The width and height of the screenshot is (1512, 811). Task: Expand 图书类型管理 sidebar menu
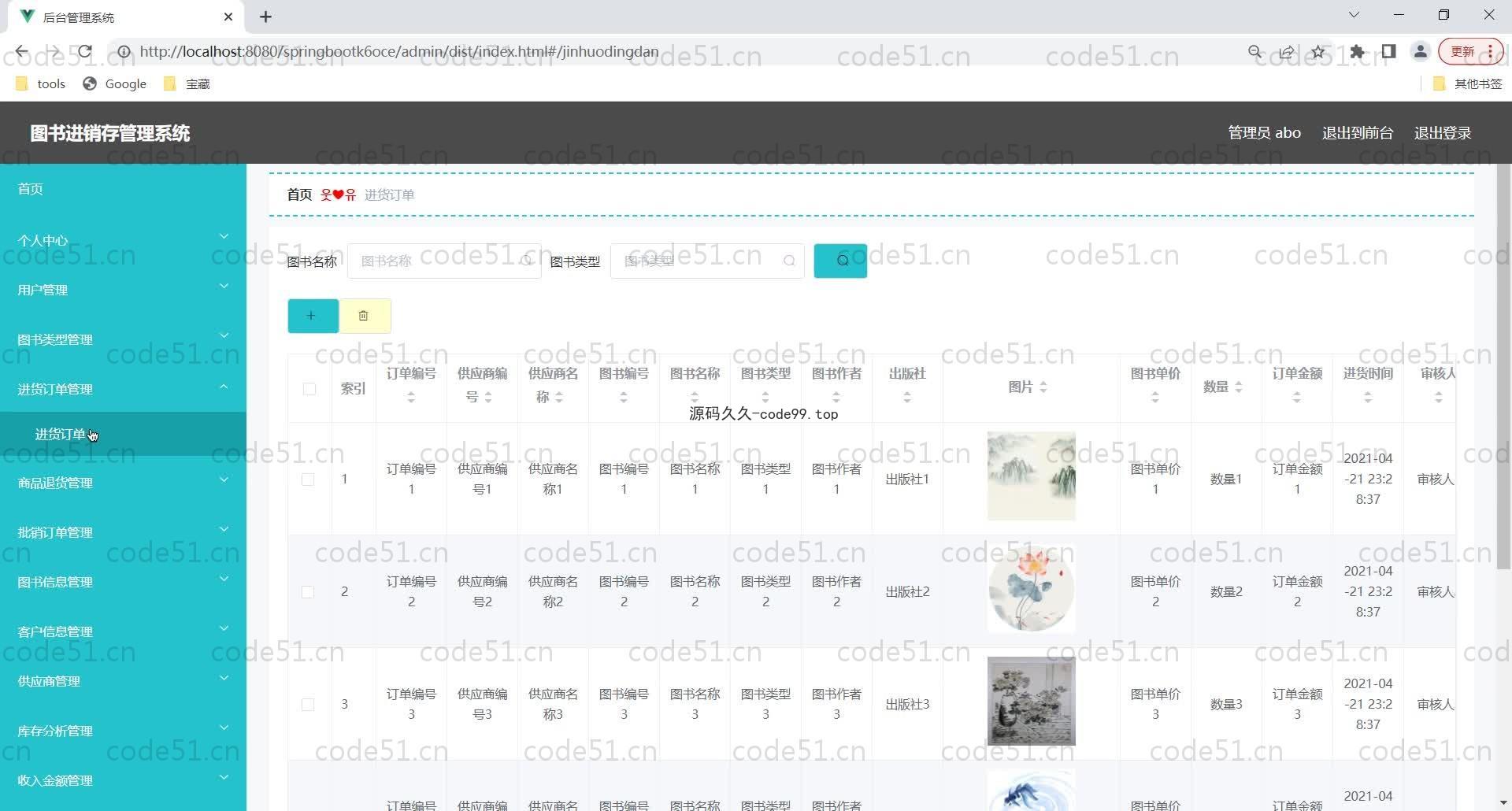point(123,339)
